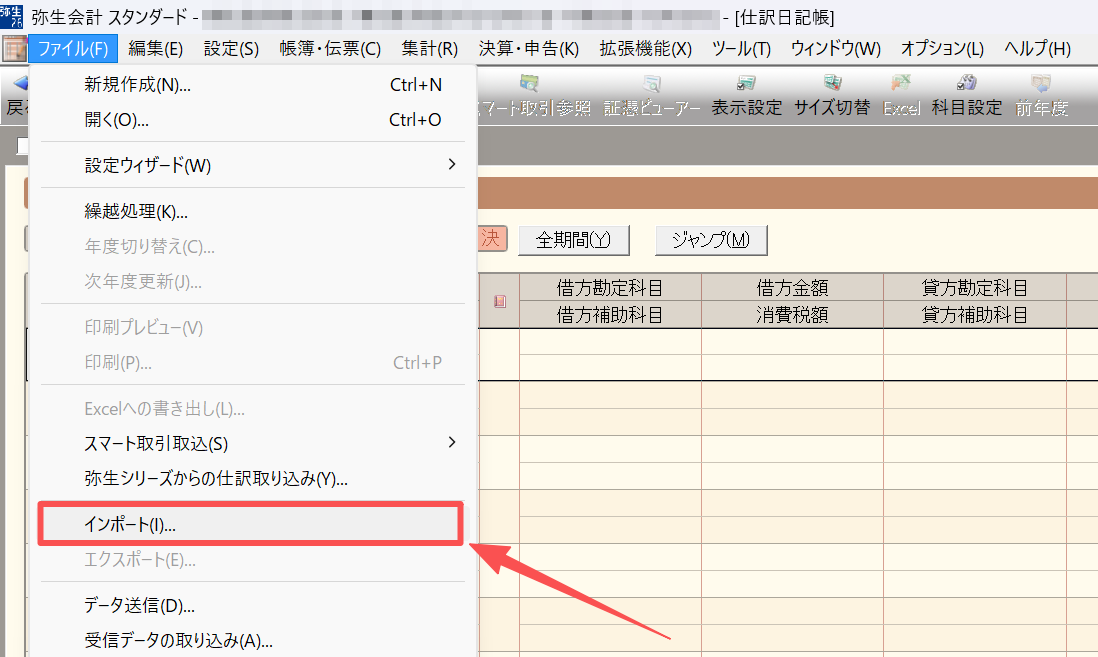
Task: Click first empty 借方金額 cell
Action: tap(792, 342)
